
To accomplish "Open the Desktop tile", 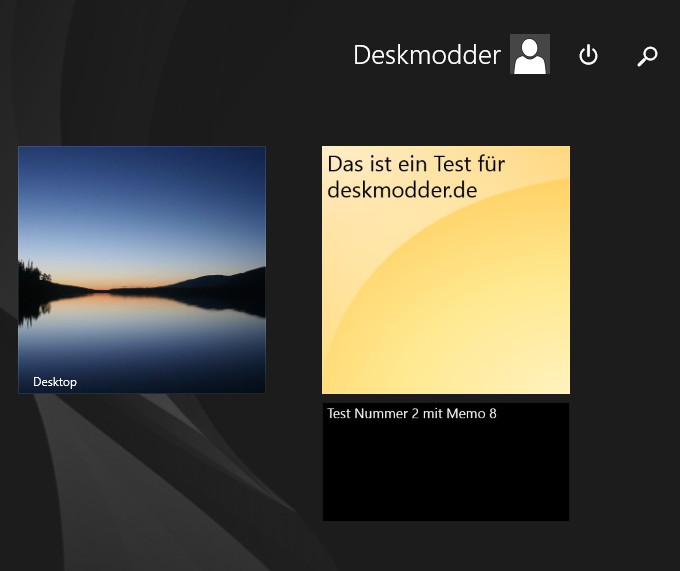I will point(142,270).
